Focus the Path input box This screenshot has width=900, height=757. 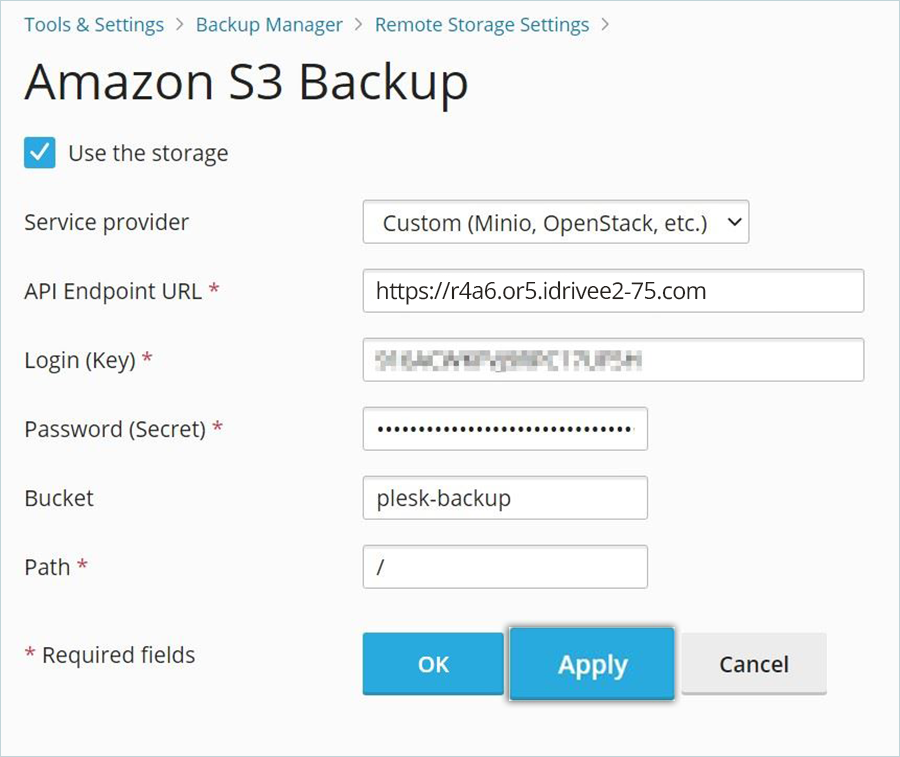[505, 567]
